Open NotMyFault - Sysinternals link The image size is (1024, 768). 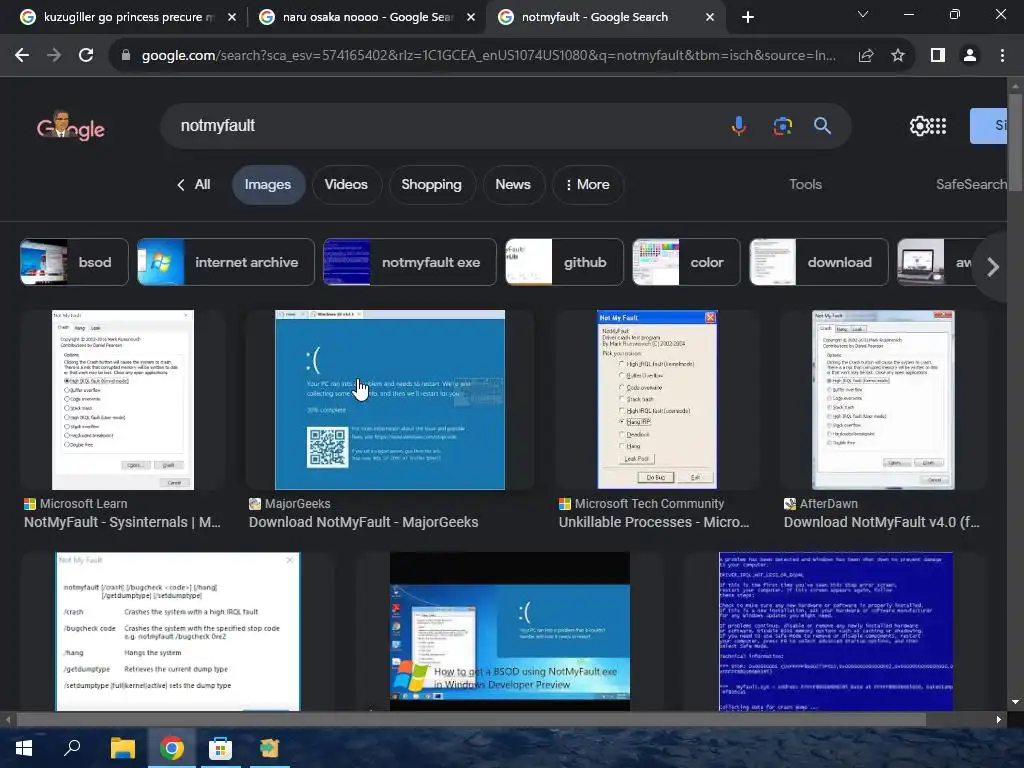point(122,522)
